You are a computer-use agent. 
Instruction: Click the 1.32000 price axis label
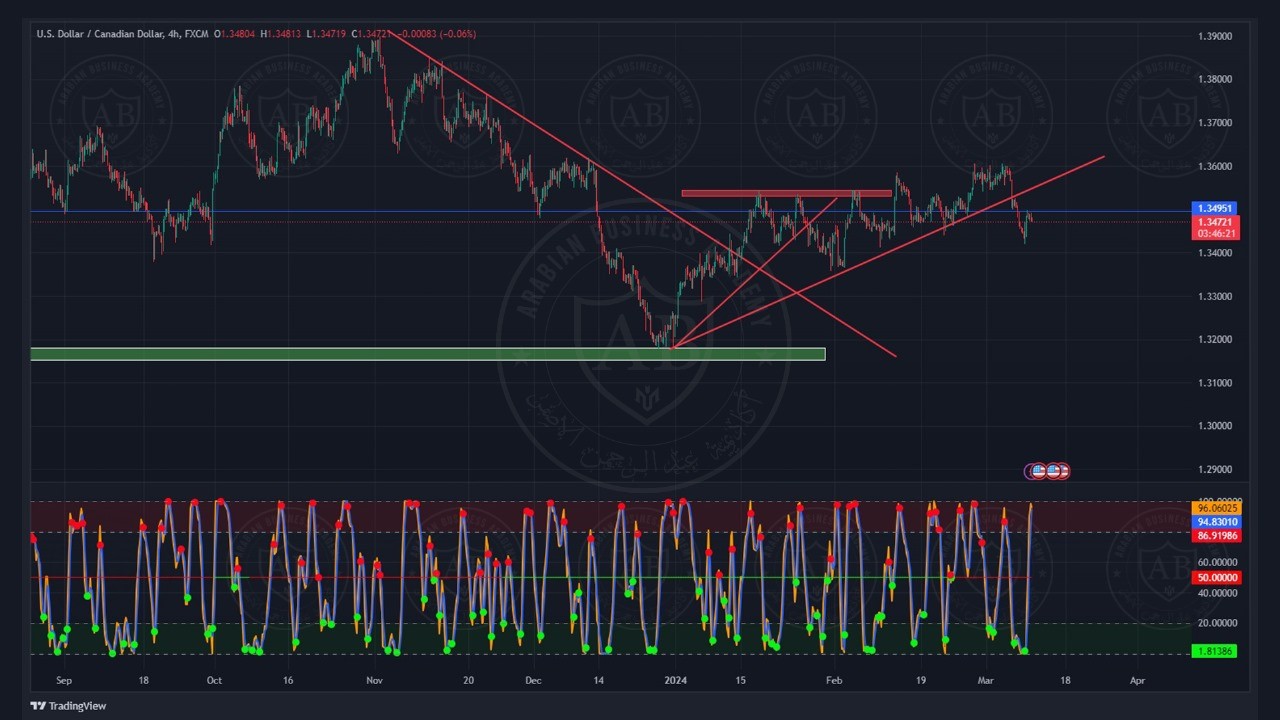click(x=1214, y=339)
